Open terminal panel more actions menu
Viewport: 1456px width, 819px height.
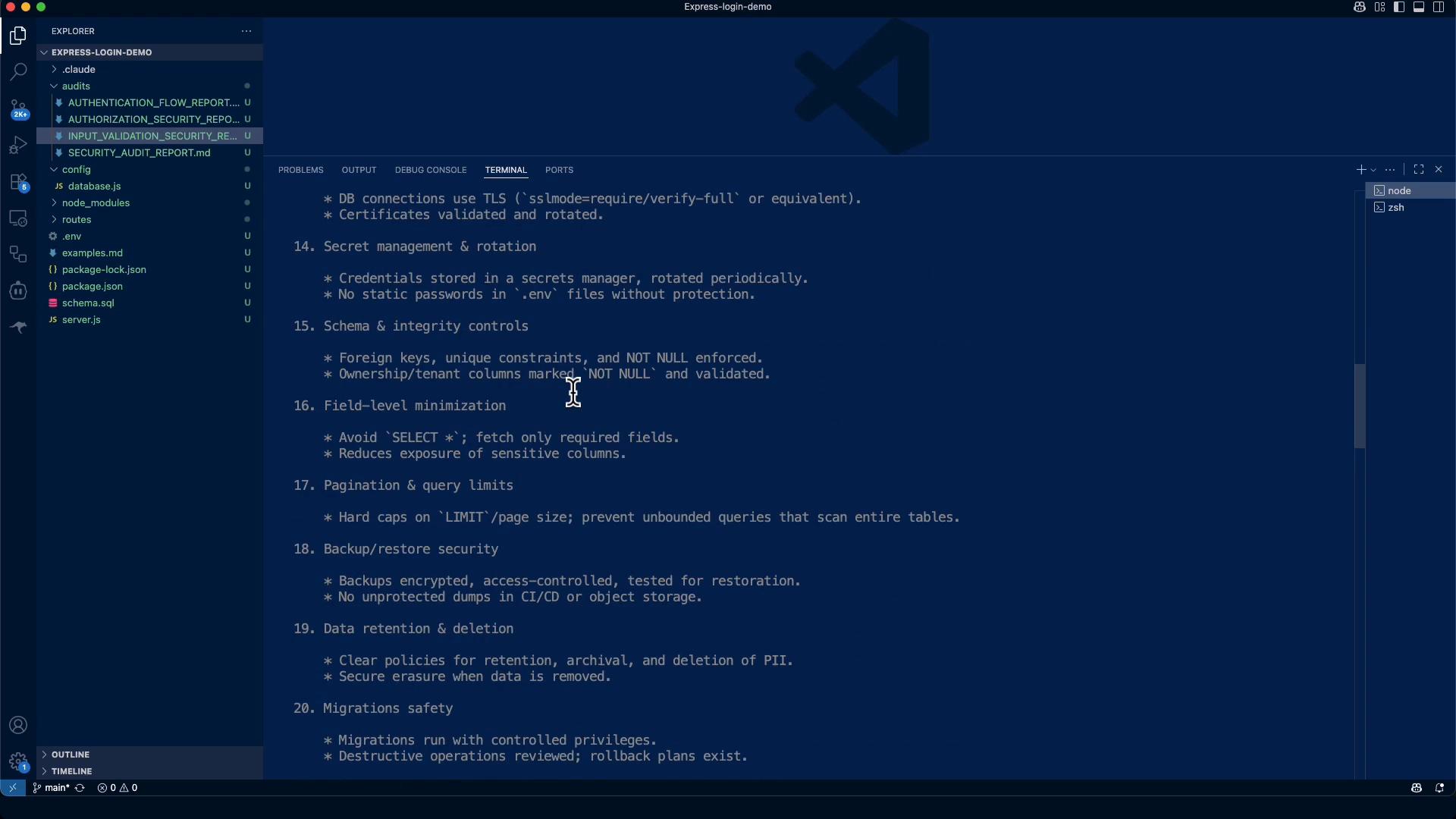(1390, 170)
